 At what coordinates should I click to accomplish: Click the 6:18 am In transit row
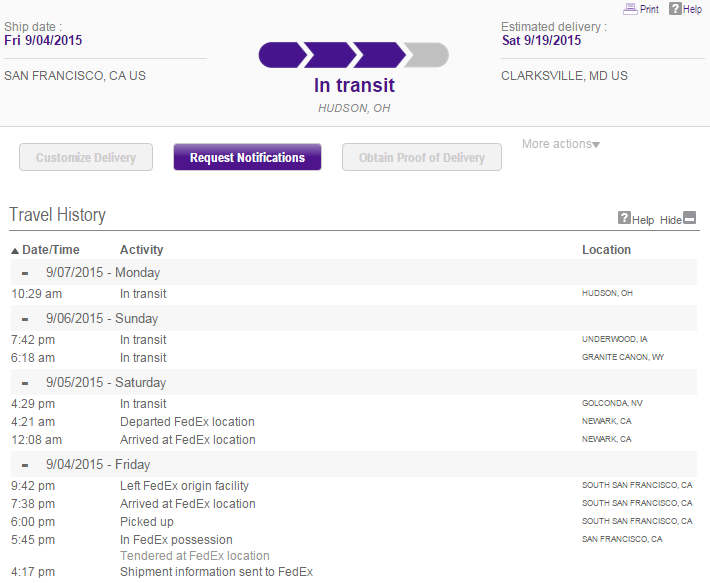pos(354,358)
